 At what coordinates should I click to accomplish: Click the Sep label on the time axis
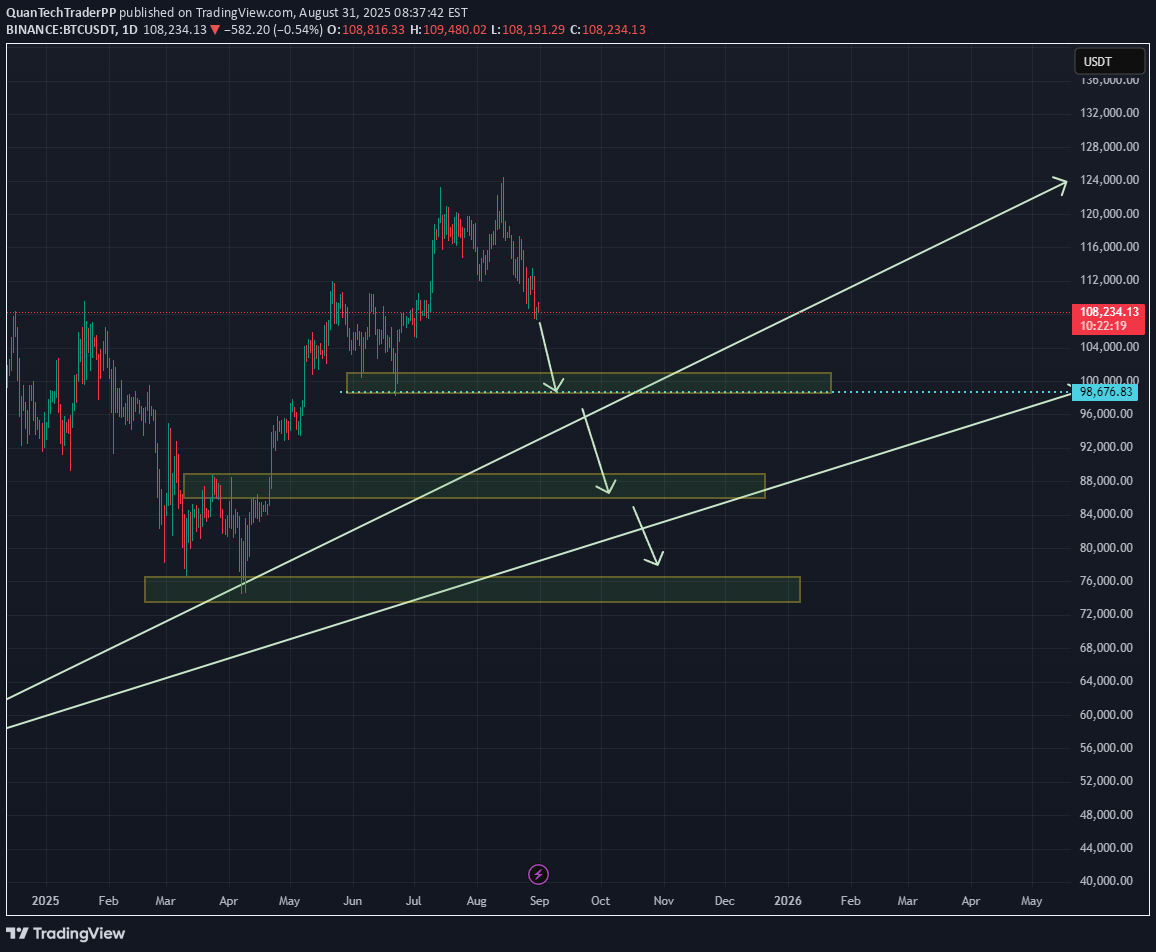pos(538,901)
